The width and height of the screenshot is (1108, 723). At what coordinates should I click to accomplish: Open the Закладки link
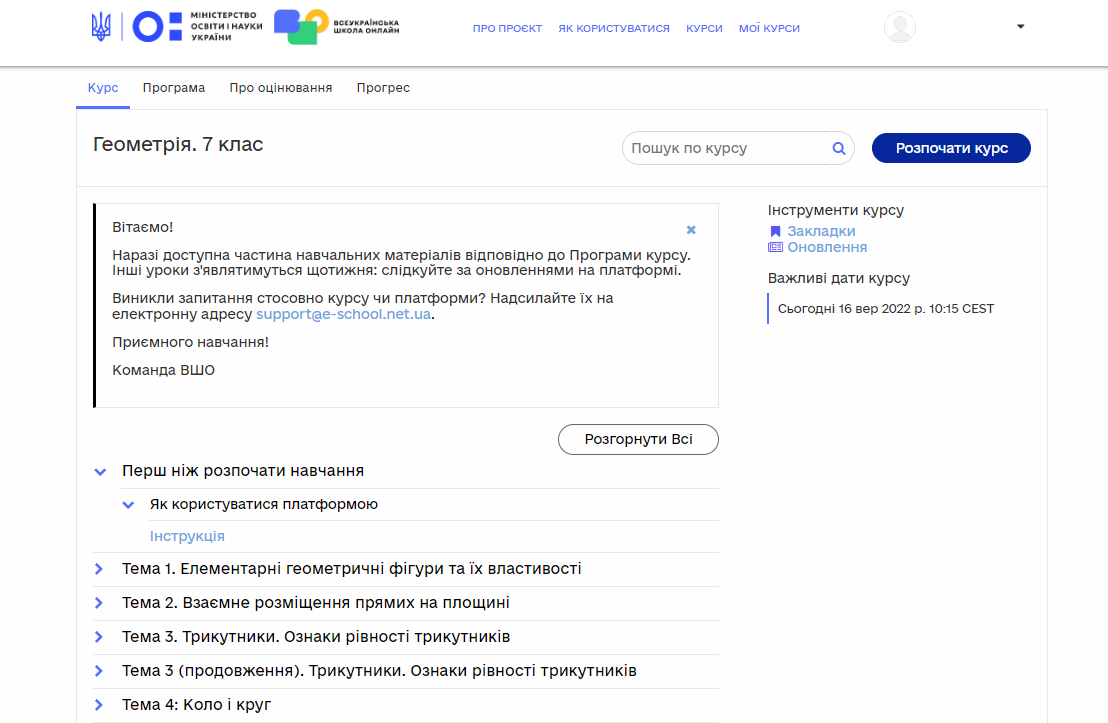[821, 231]
